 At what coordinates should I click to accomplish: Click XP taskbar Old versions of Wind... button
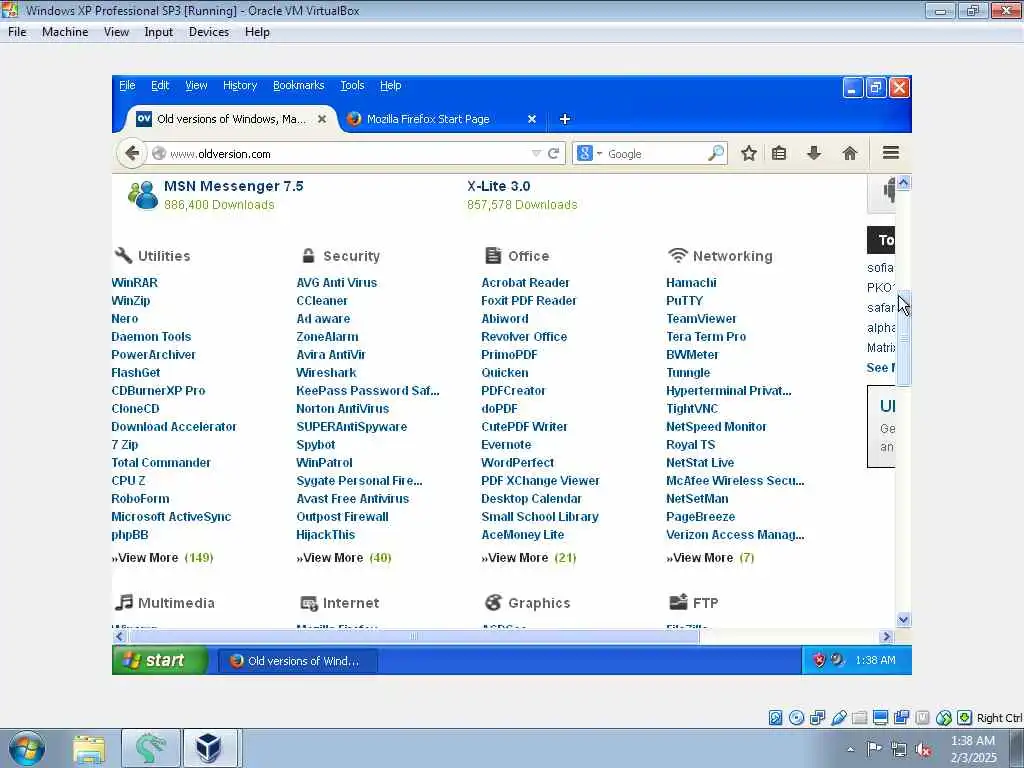[x=298, y=661]
